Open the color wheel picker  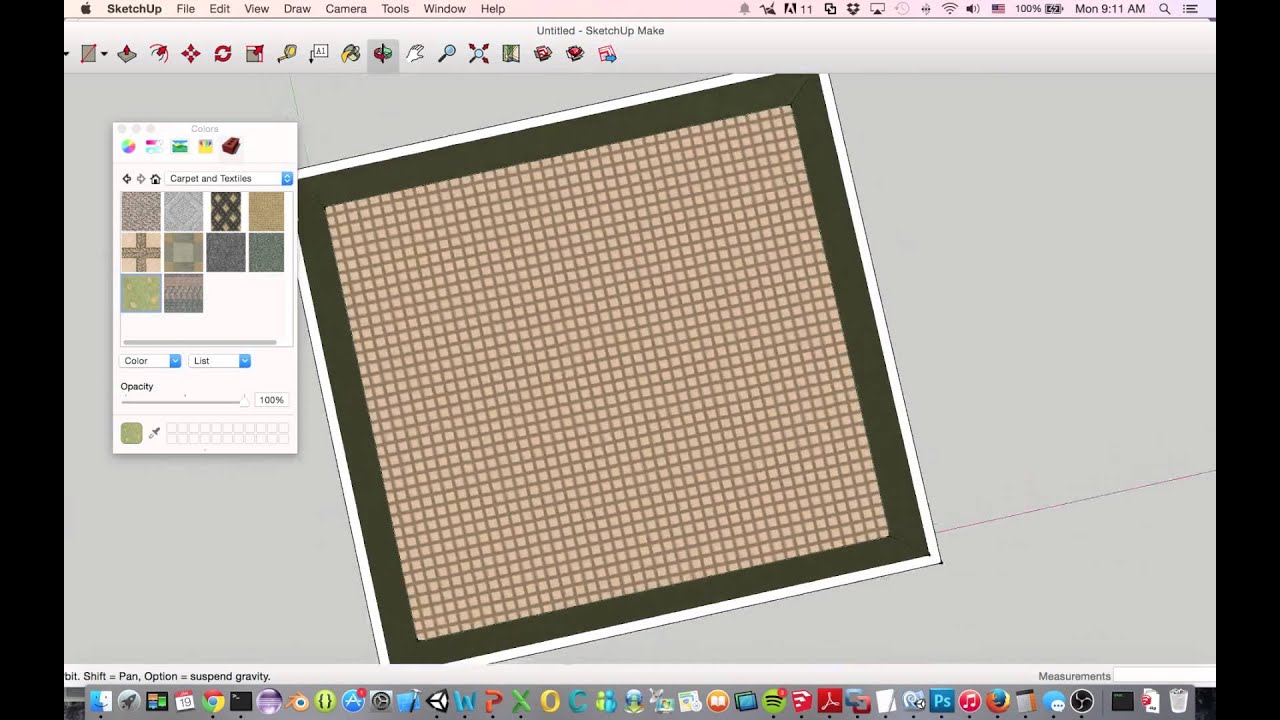click(128, 146)
